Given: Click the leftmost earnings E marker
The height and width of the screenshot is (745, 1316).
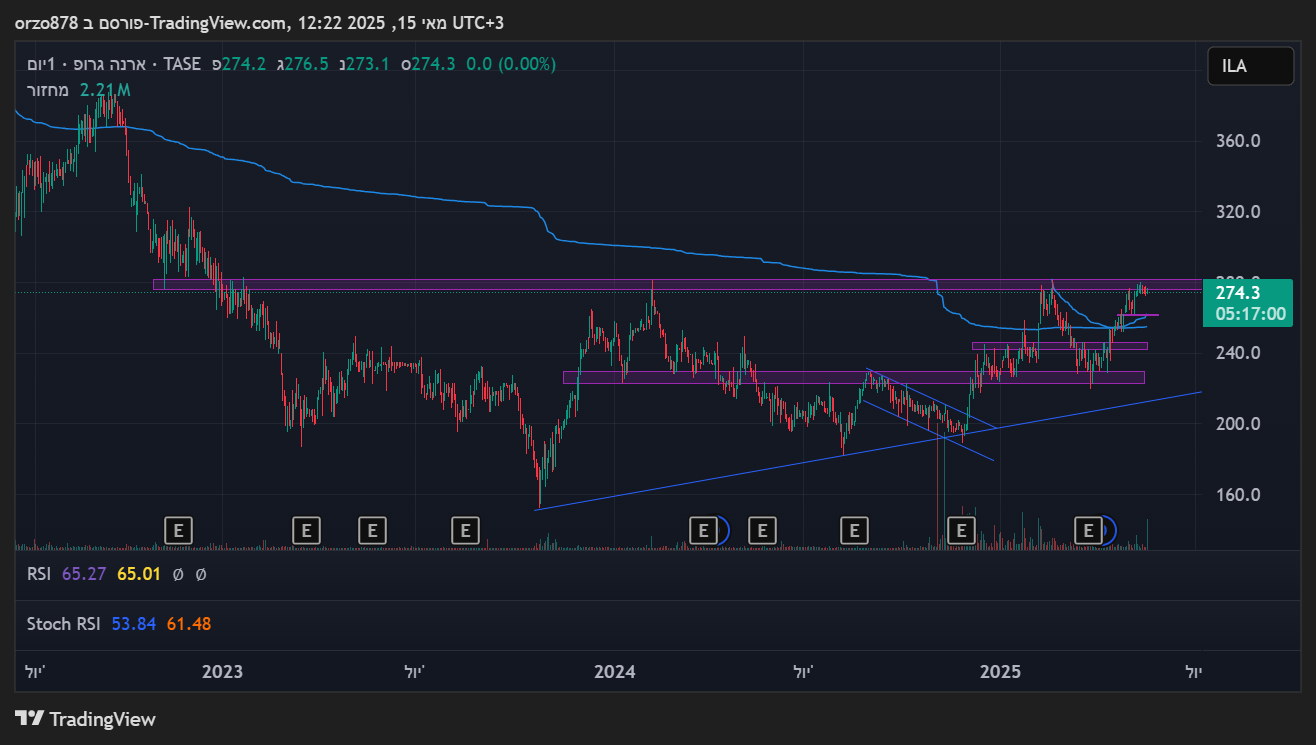Looking at the screenshot, I should [x=178, y=530].
